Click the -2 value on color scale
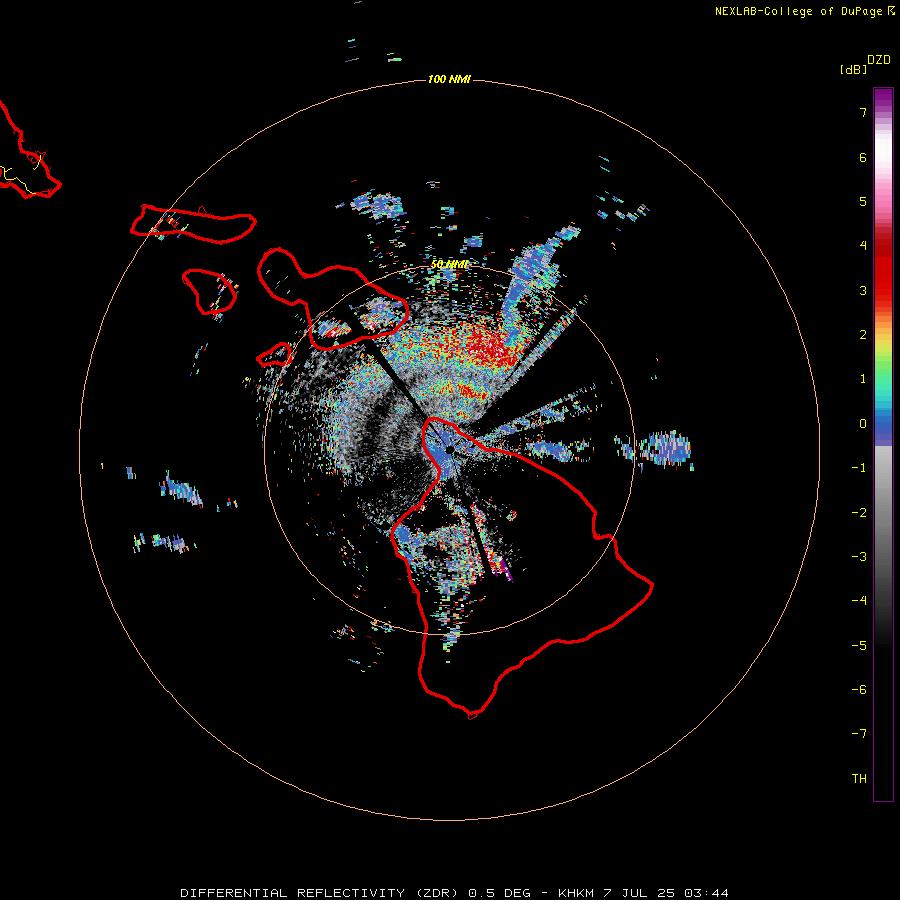 coord(859,513)
